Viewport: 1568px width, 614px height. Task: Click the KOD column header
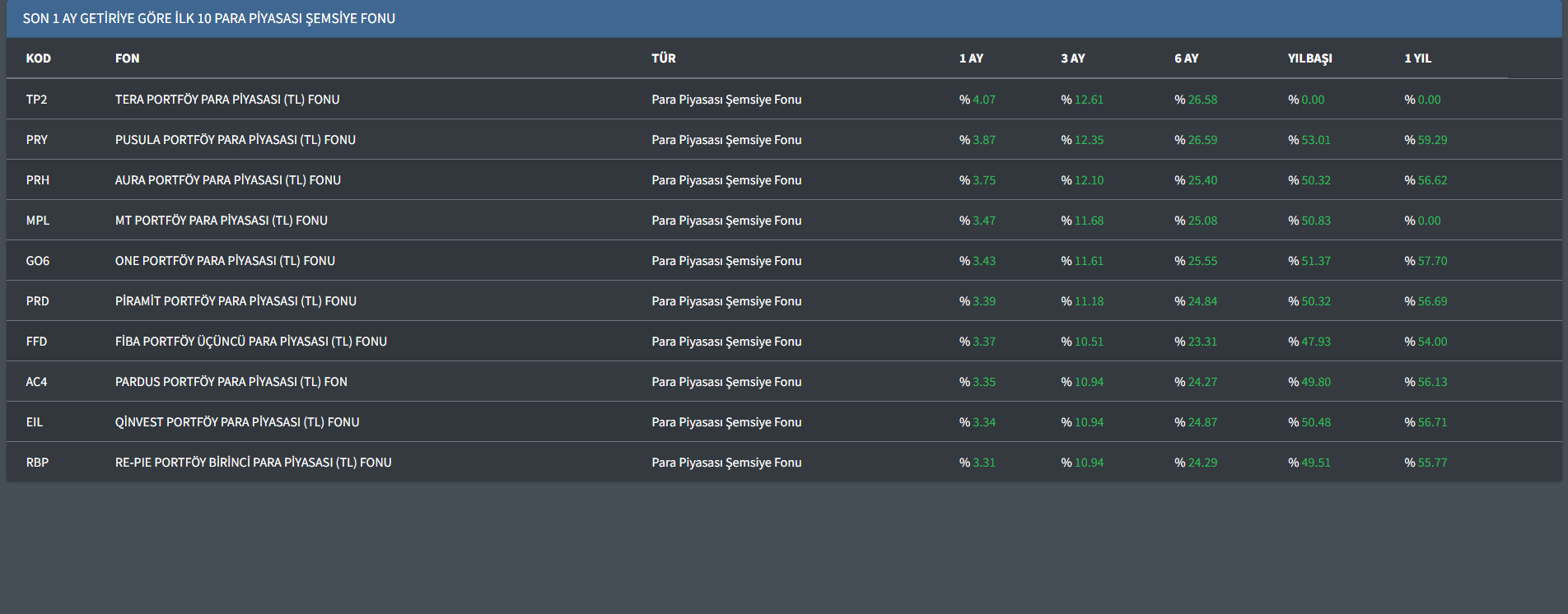(39, 58)
